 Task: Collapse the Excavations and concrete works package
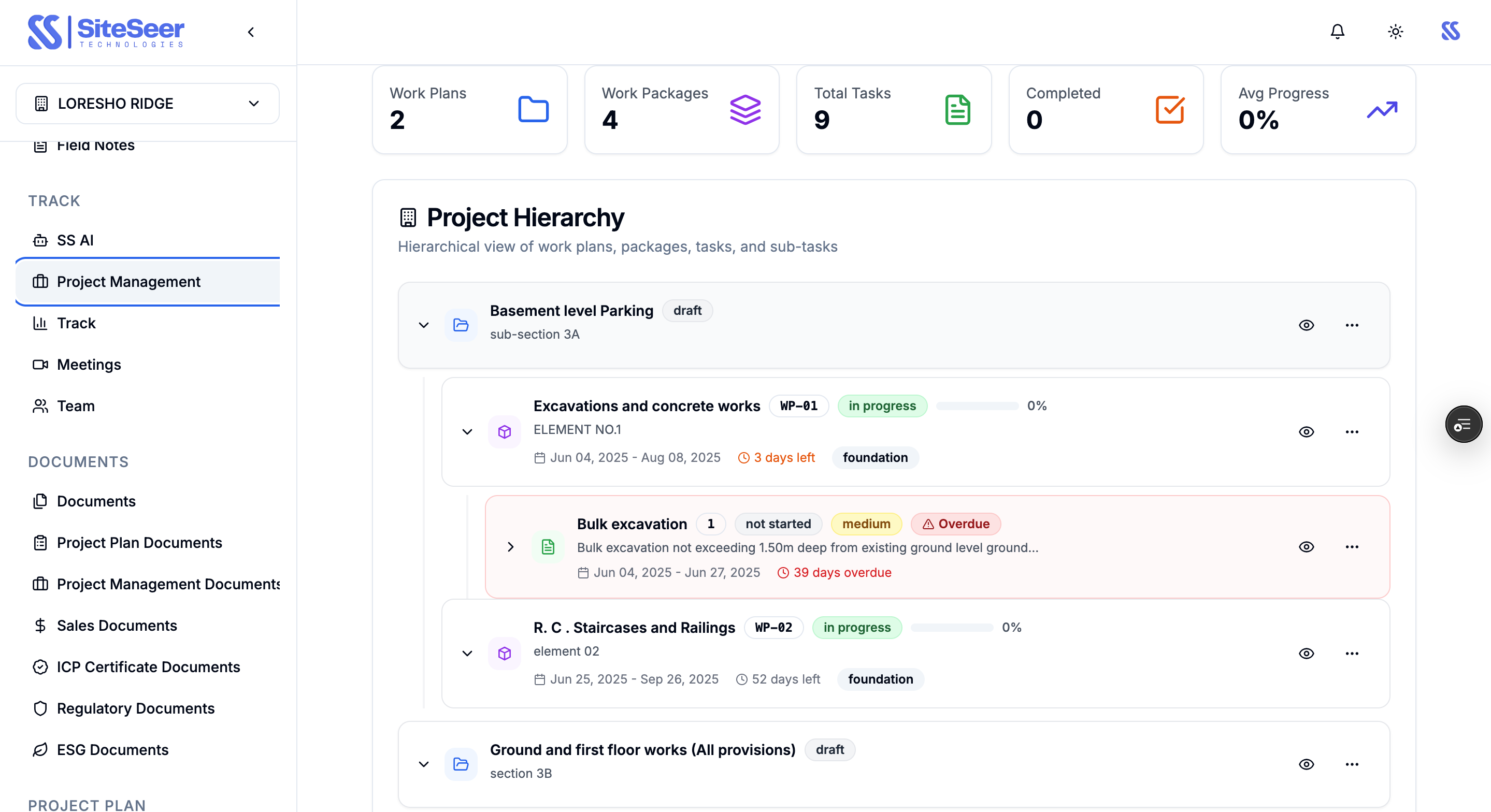pos(467,432)
